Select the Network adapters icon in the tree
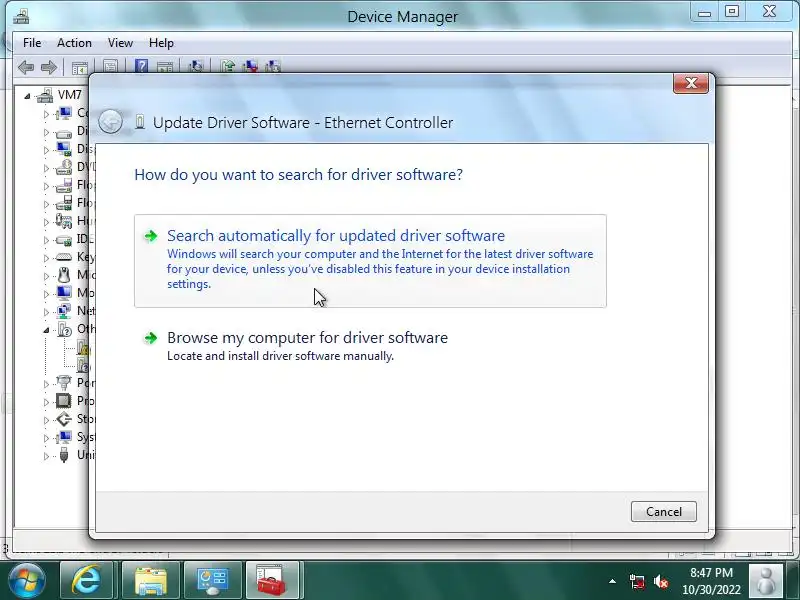The height and width of the screenshot is (600, 800). (64, 311)
